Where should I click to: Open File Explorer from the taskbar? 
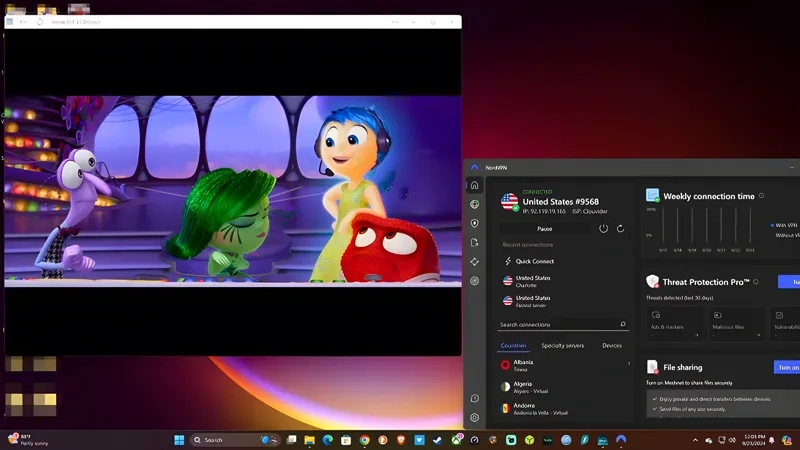tap(310, 440)
